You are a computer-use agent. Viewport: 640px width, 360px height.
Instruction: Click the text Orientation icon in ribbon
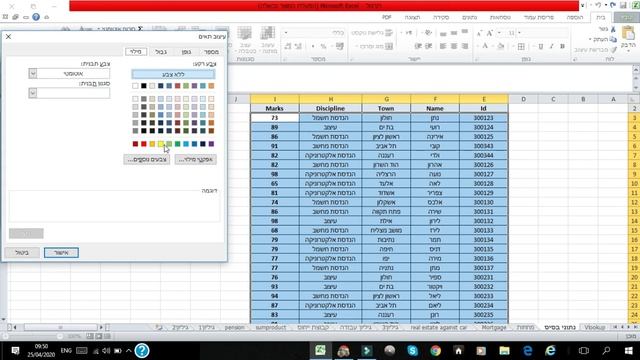[x=428, y=33]
